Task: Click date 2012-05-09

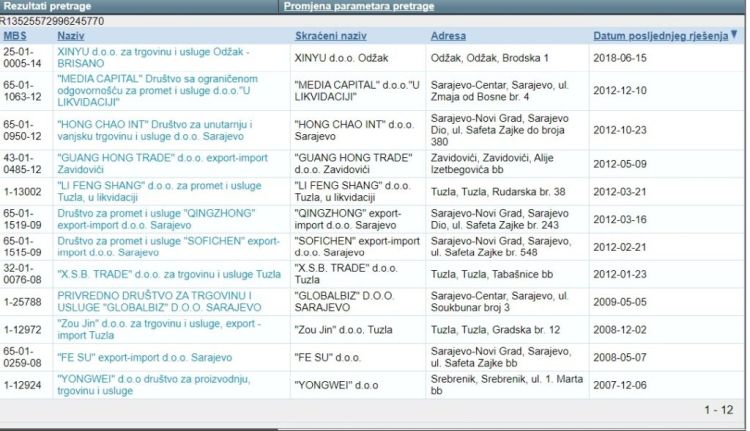Action: coord(620,164)
